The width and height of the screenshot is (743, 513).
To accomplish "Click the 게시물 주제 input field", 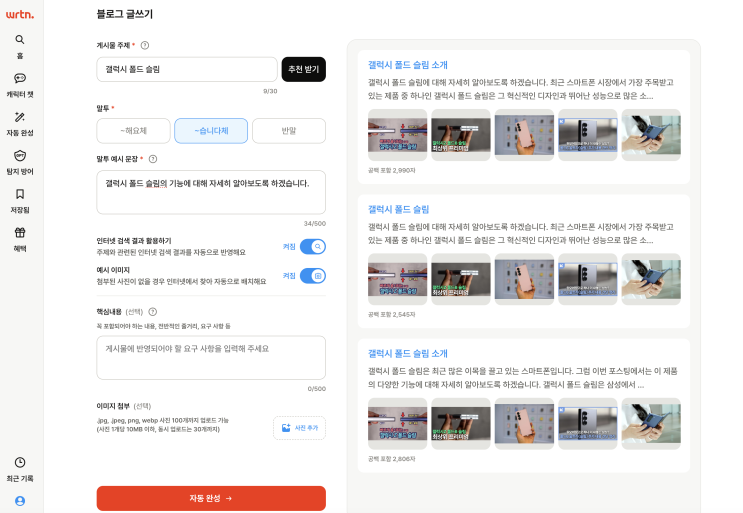I will [x=187, y=69].
